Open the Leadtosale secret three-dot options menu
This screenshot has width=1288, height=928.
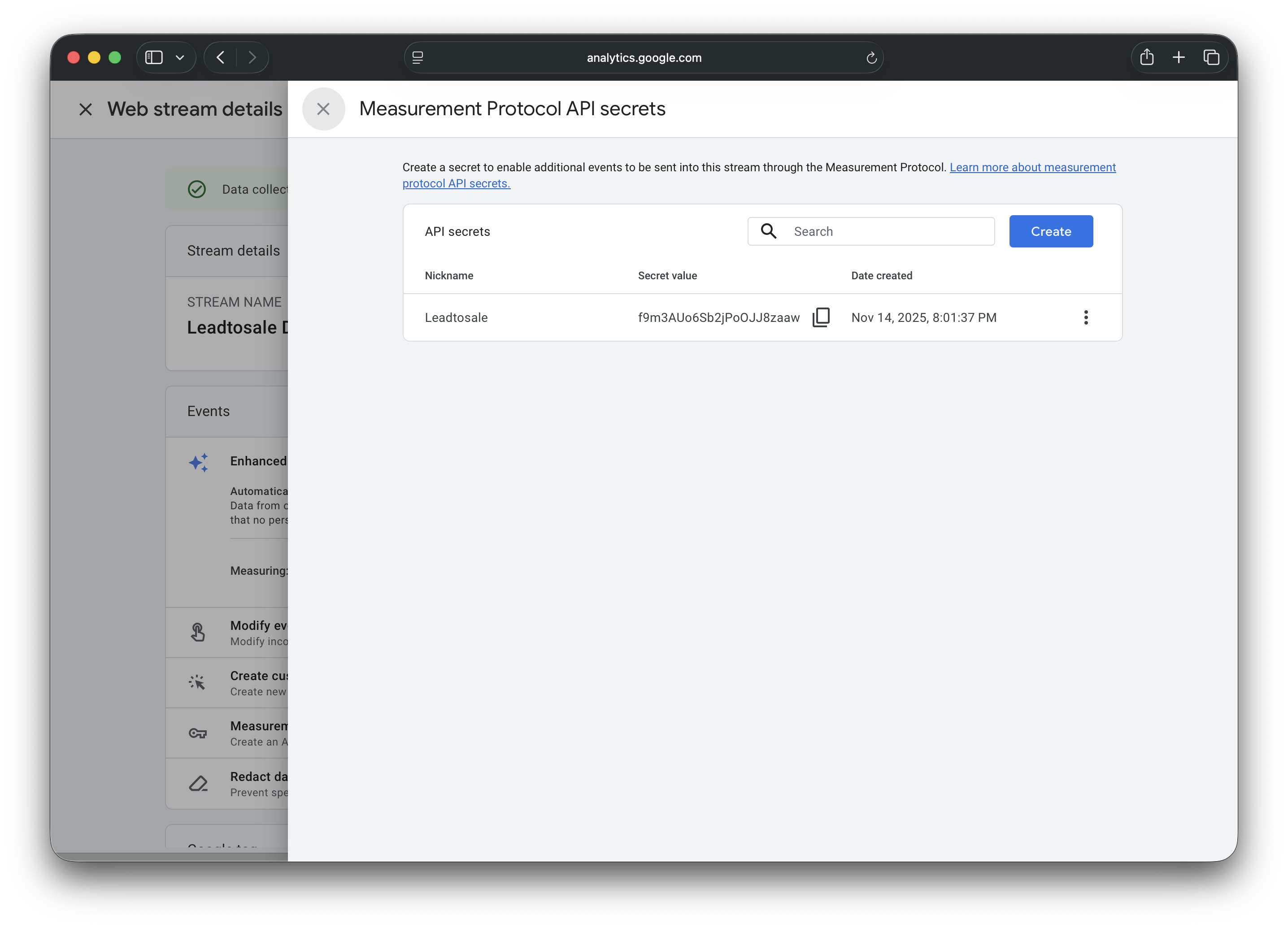[1086, 317]
